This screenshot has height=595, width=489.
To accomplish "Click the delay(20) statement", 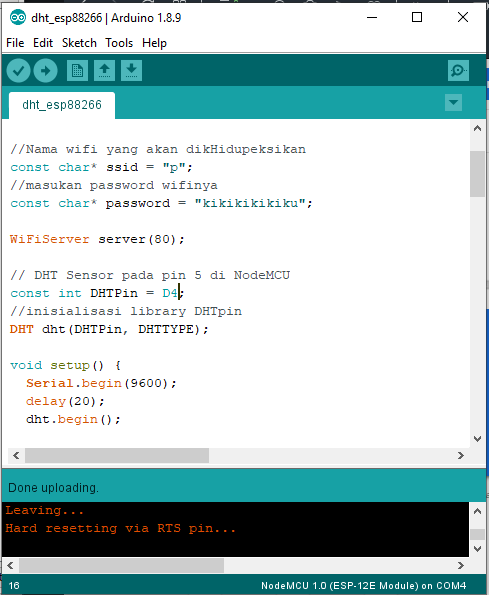I will (x=65, y=401).
